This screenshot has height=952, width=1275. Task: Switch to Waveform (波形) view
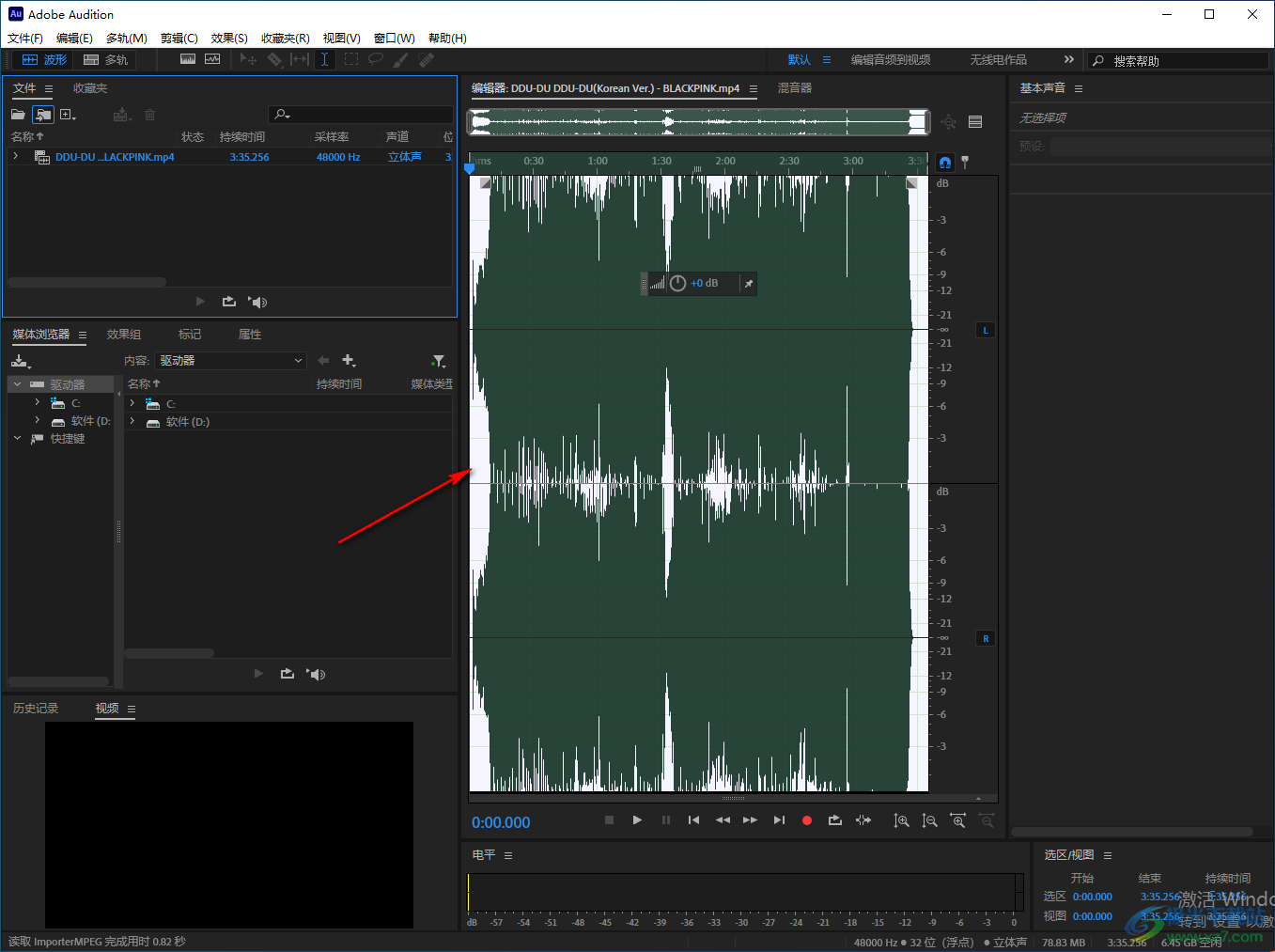tap(44, 59)
